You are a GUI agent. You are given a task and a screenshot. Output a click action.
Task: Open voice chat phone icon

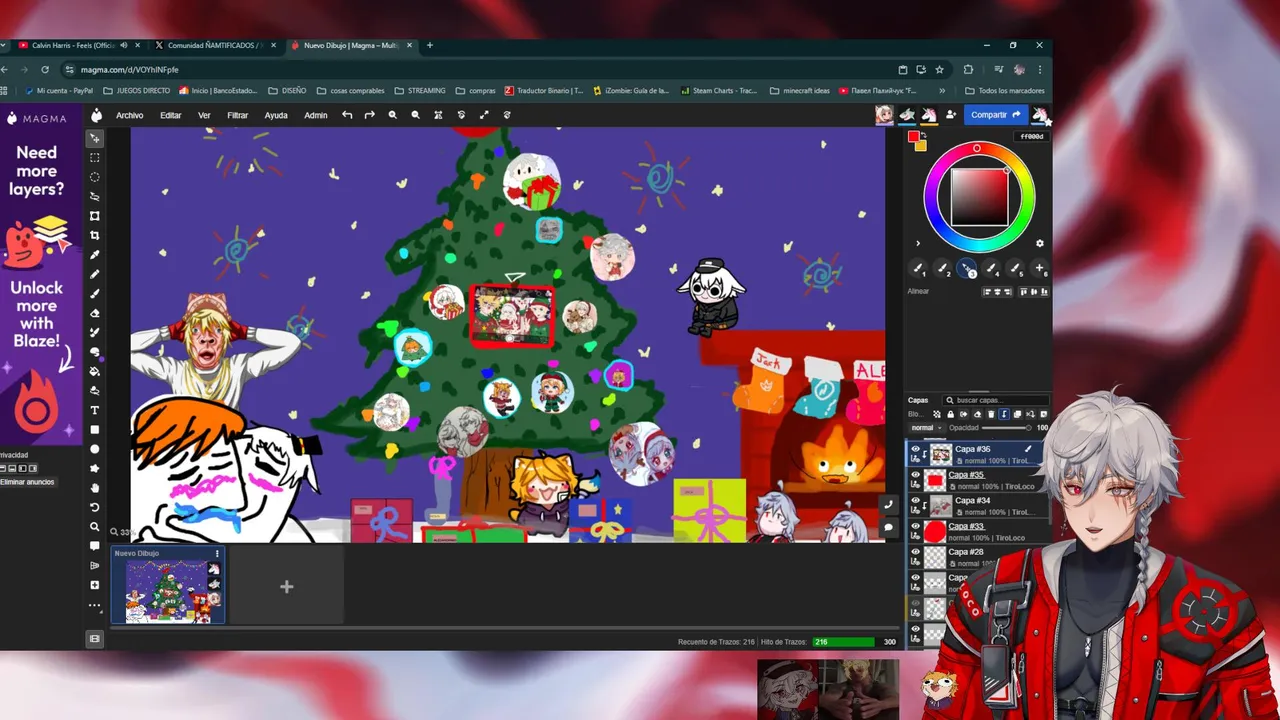click(888, 506)
